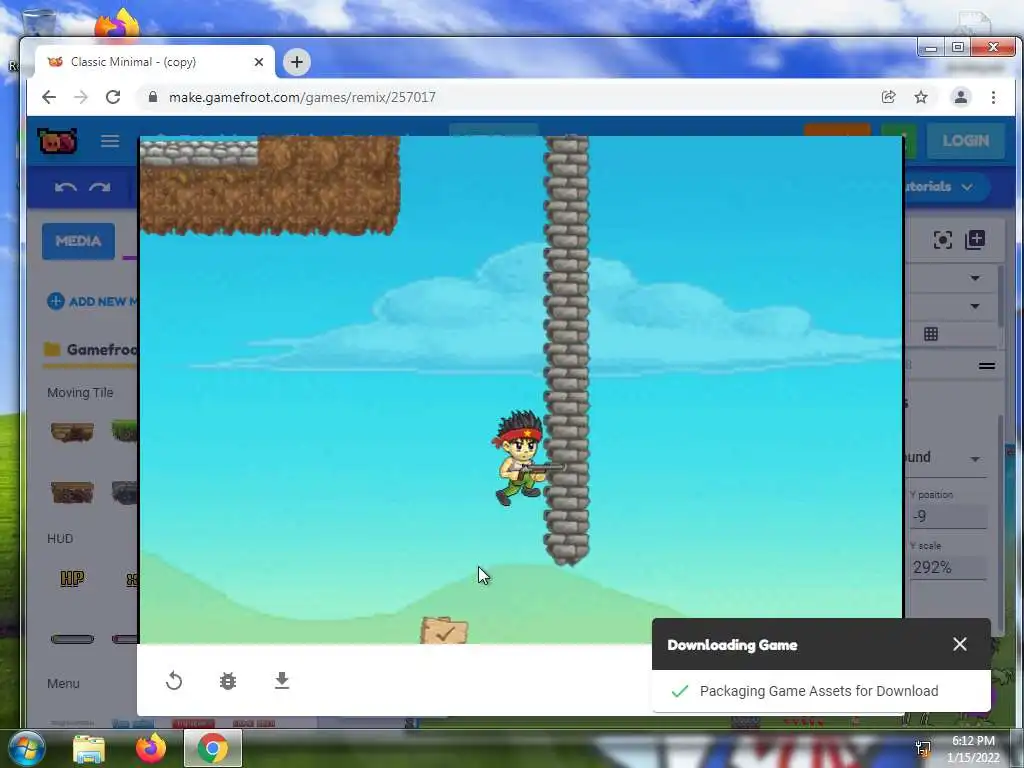Select the HP HUD thumbnail
The image size is (1024, 768).
click(72, 578)
